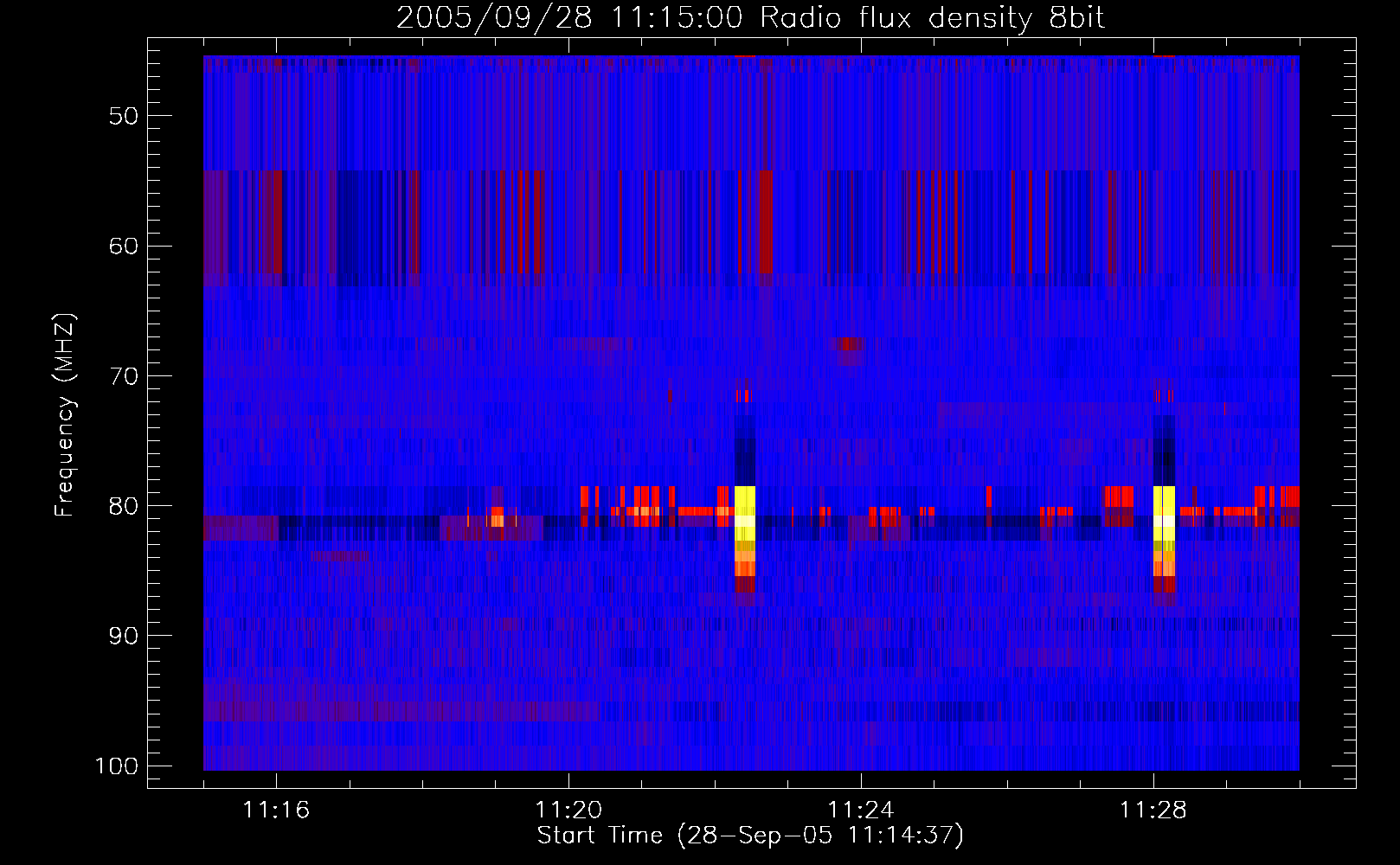Select the 90 frequency tick label
1400x865 pixels.
[124, 636]
